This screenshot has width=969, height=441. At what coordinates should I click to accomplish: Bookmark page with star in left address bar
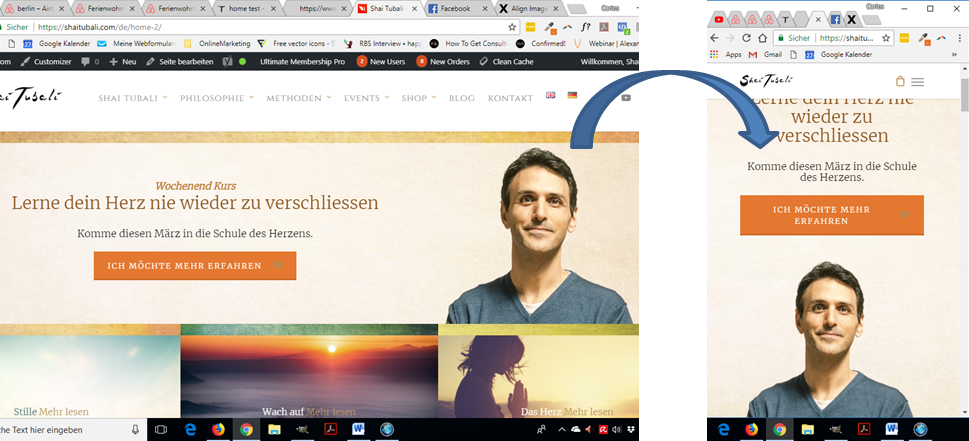(x=512, y=27)
